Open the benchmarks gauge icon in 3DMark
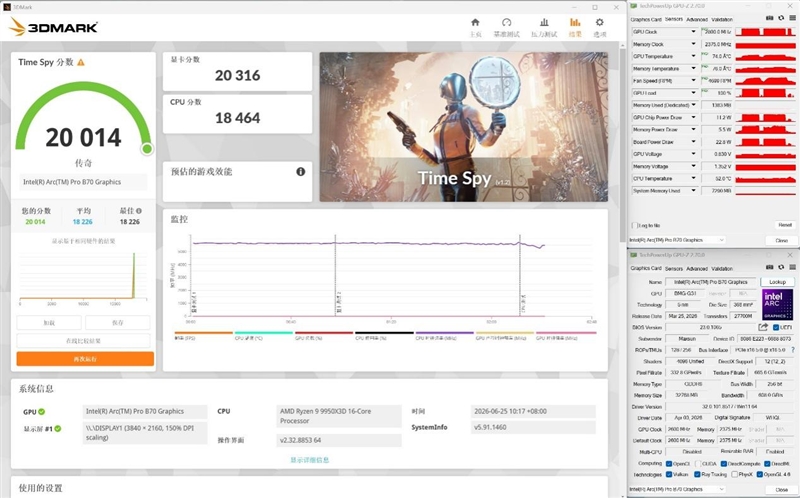The height and width of the screenshot is (498, 800). 506,22
